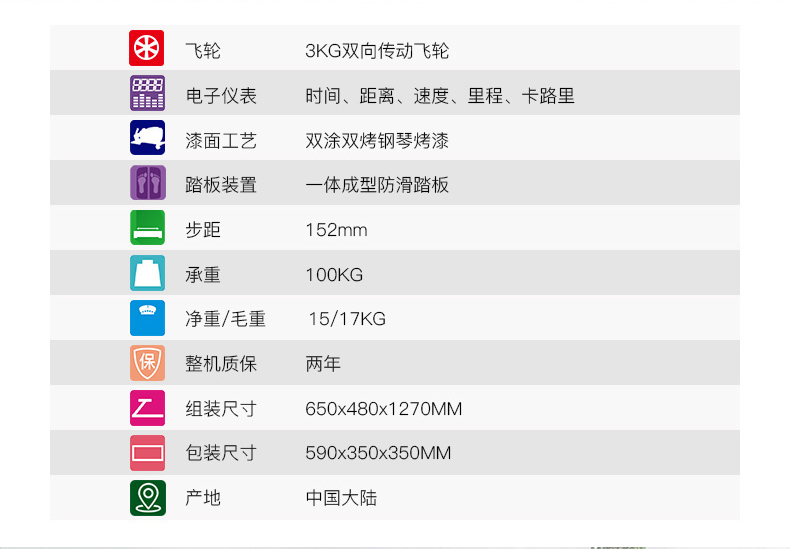Click the purple electronic meter icon
The width and height of the screenshot is (790, 549).
point(147,93)
